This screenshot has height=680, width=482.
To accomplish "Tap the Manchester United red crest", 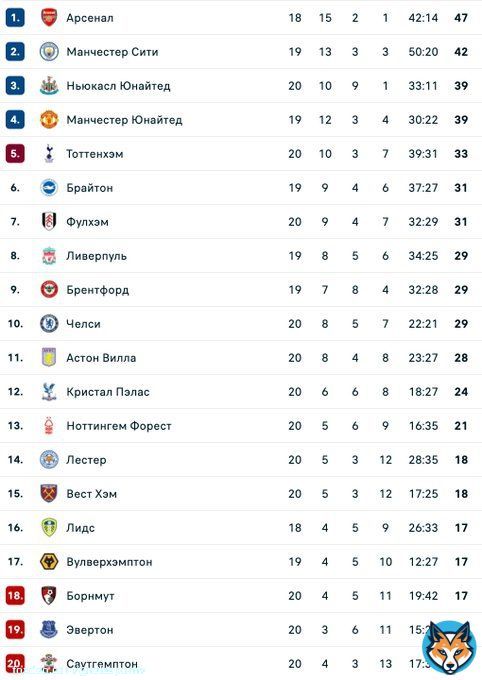I will coord(49,120).
